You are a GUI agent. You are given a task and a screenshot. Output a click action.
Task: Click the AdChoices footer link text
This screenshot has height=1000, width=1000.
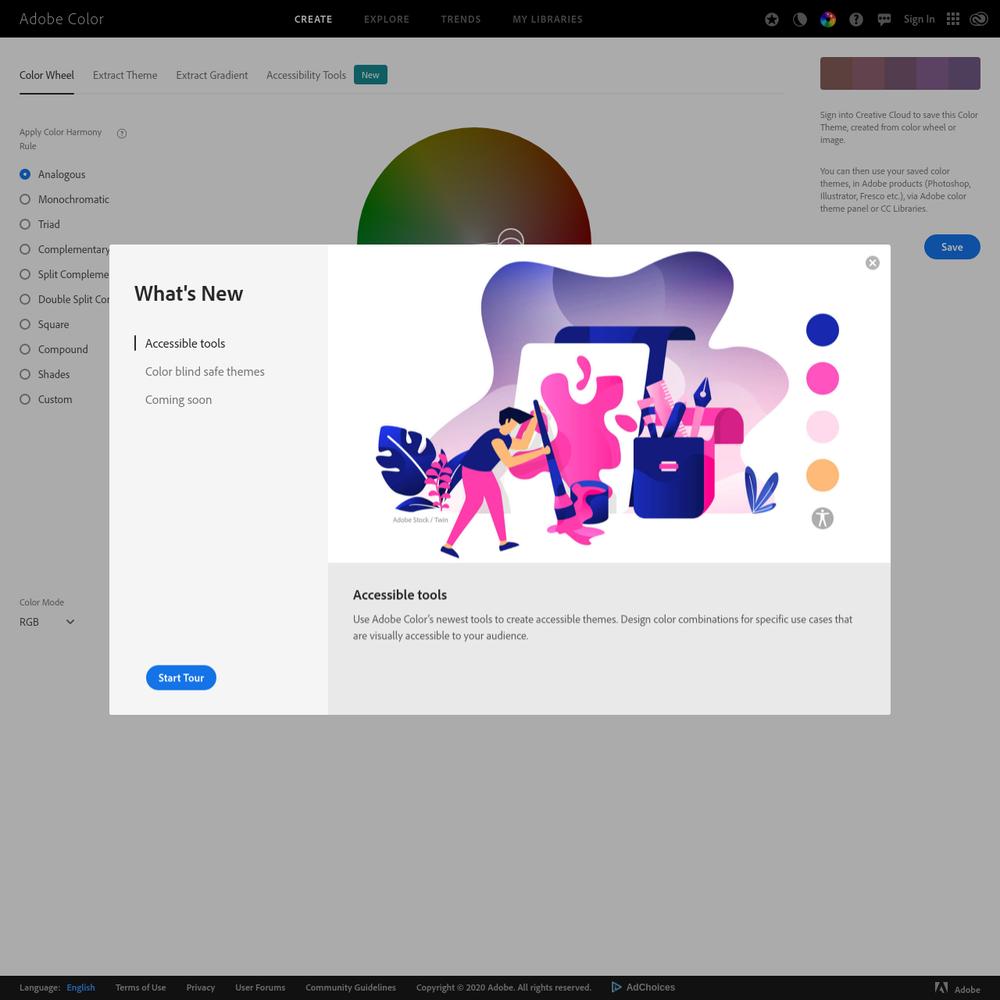[651, 987]
